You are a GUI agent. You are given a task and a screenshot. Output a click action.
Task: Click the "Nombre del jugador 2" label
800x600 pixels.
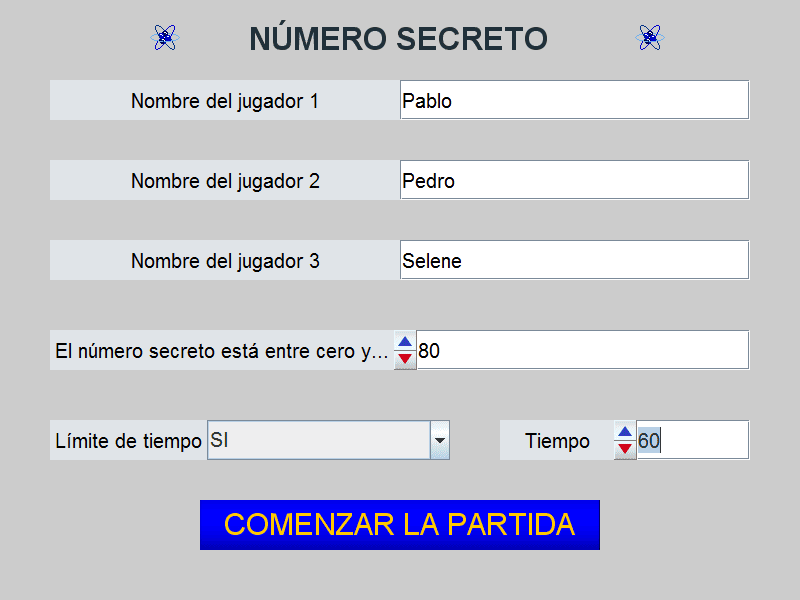tap(225, 181)
